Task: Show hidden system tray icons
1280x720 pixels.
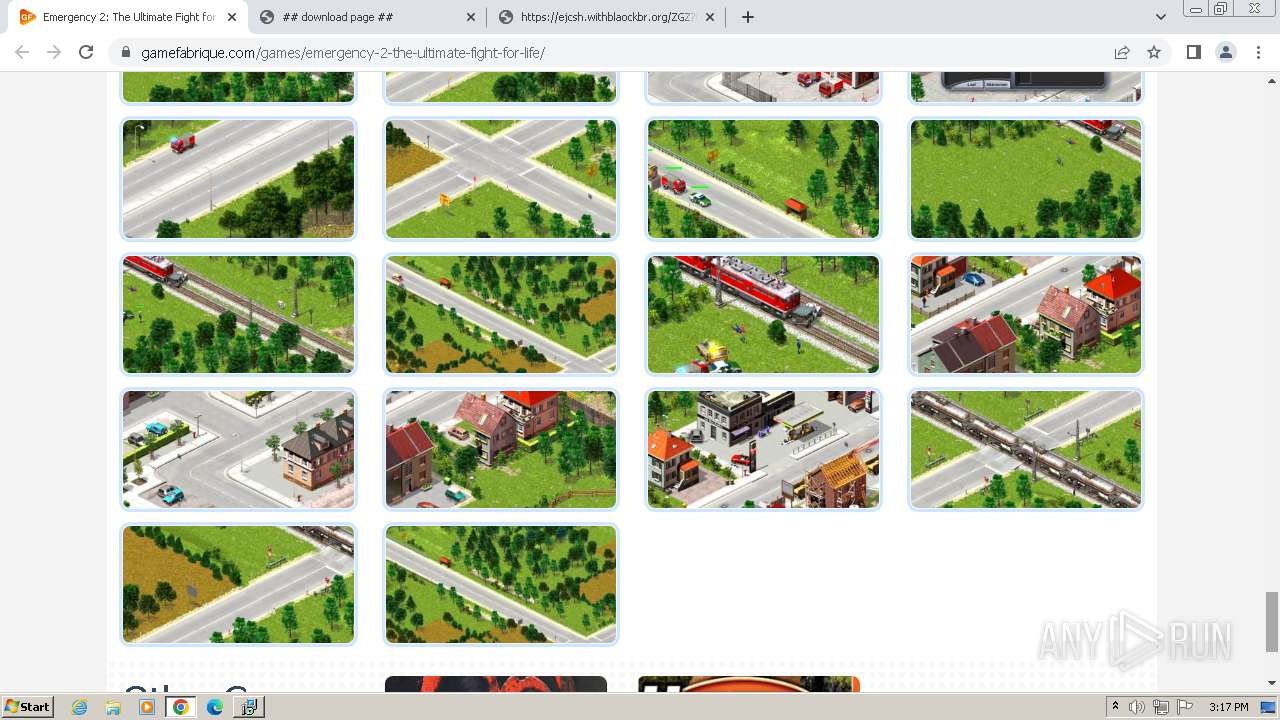Action: click(x=1115, y=707)
